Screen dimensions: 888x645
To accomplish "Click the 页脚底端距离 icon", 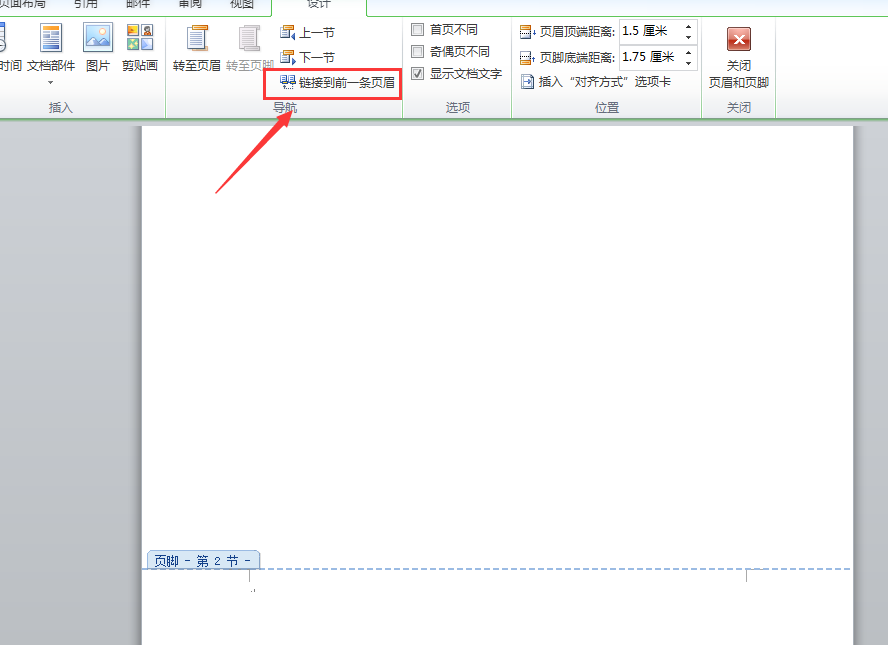I will (x=527, y=58).
